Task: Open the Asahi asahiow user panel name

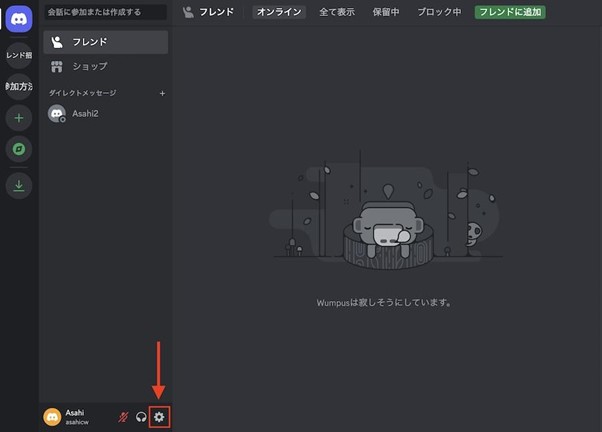Action: pos(77,417)
